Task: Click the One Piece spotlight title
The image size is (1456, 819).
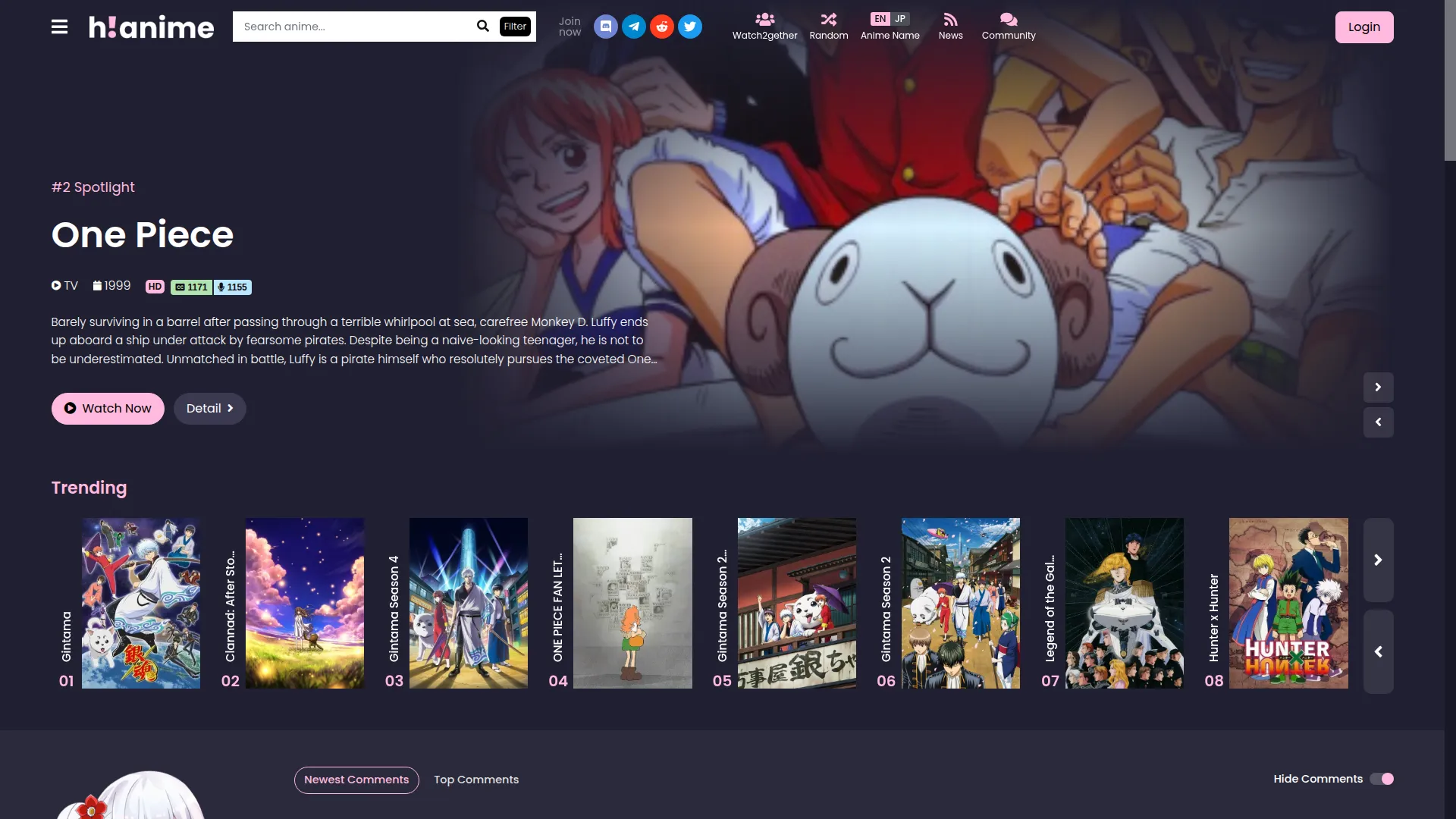Action: [143, 234]
